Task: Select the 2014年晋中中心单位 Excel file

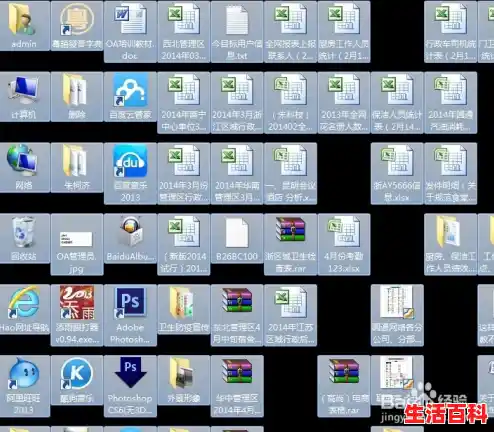Action: (184, 102)
